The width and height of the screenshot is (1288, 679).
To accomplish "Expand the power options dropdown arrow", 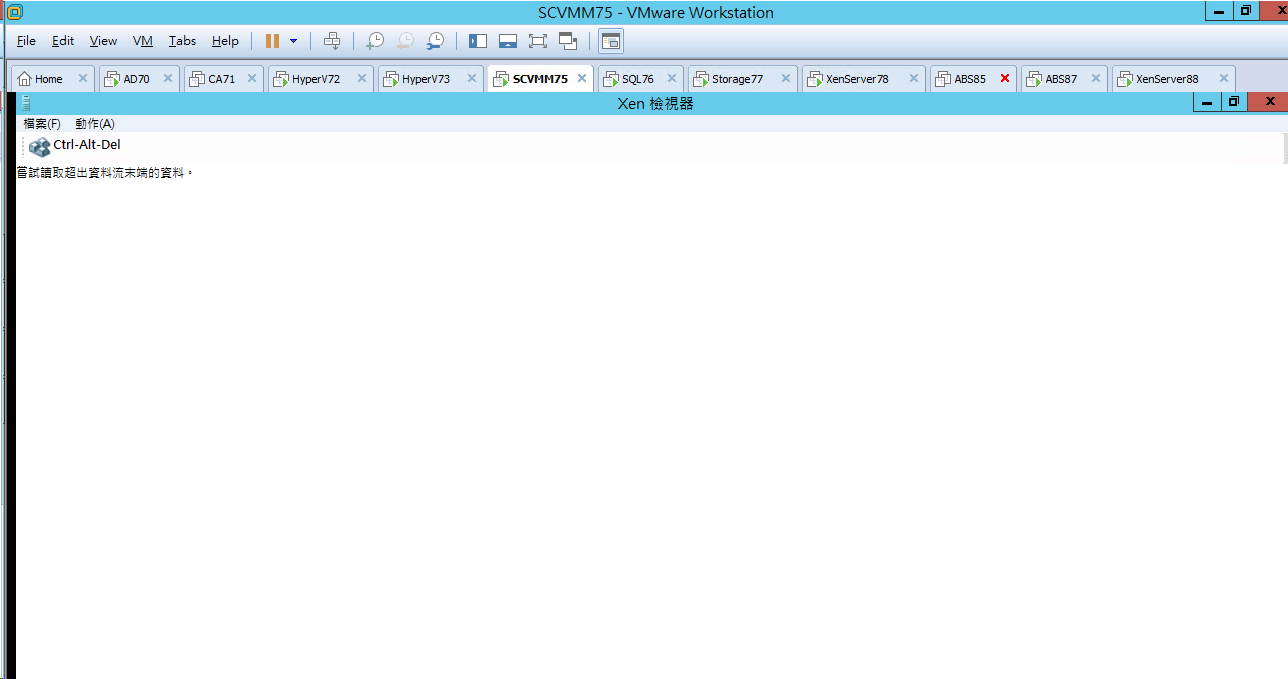I will point(293,41).
